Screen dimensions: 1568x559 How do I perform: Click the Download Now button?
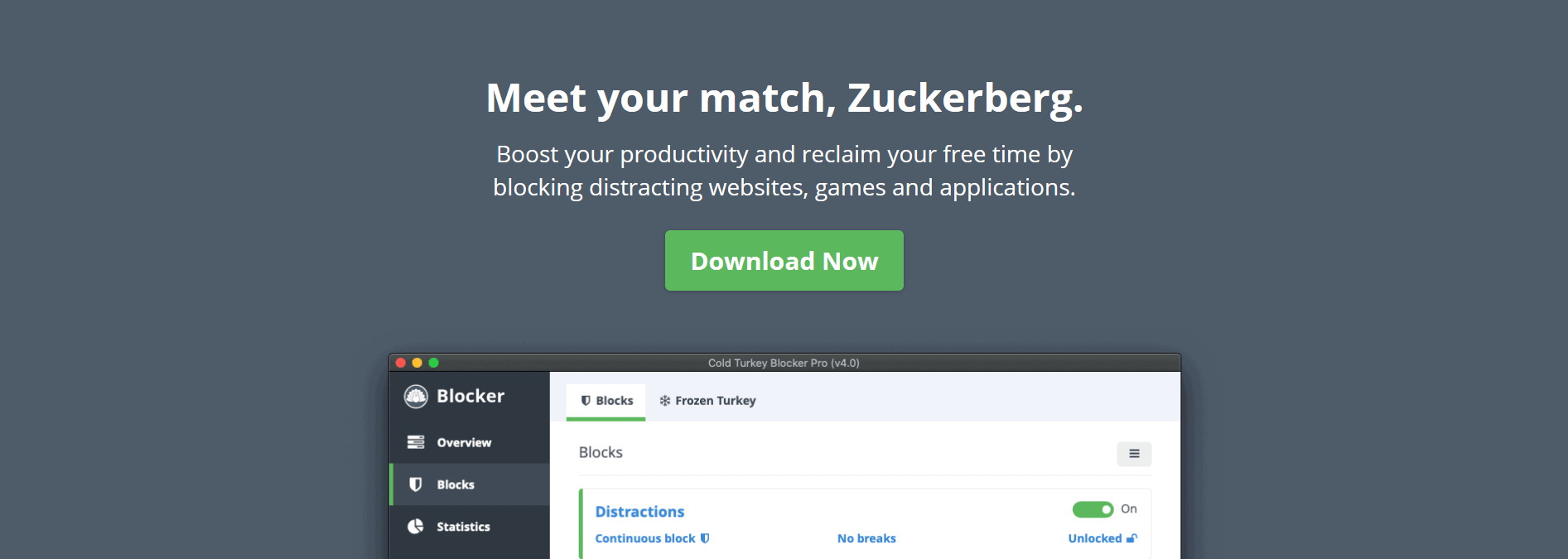(x=784, y=261)
